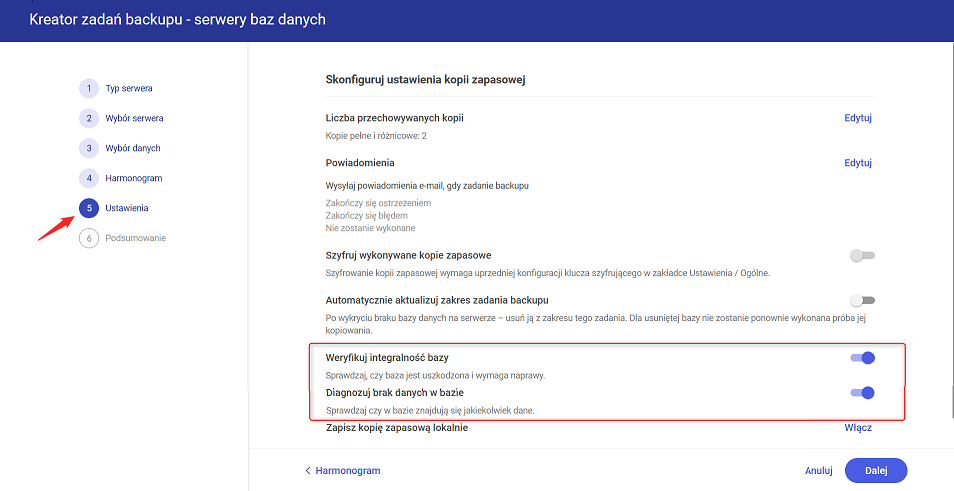This screenshot has width=954, height=491.
Task: Go to the Wybór serwera step
Action: click(134, 118)
